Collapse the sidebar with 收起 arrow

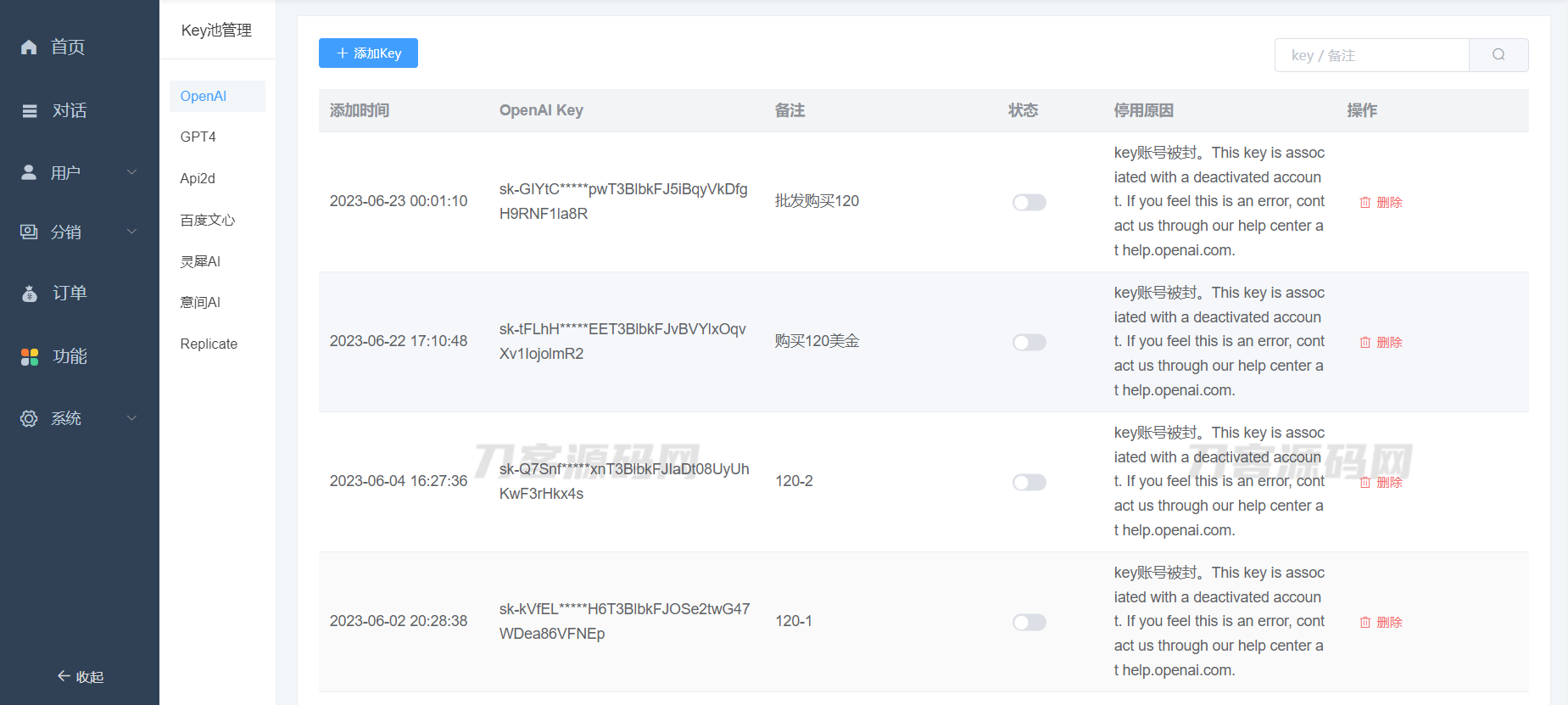80,676
